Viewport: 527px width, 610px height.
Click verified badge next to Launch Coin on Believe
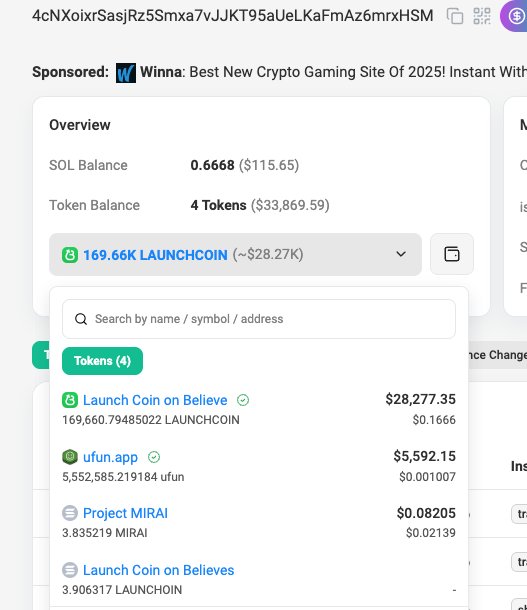click(243, 400)
